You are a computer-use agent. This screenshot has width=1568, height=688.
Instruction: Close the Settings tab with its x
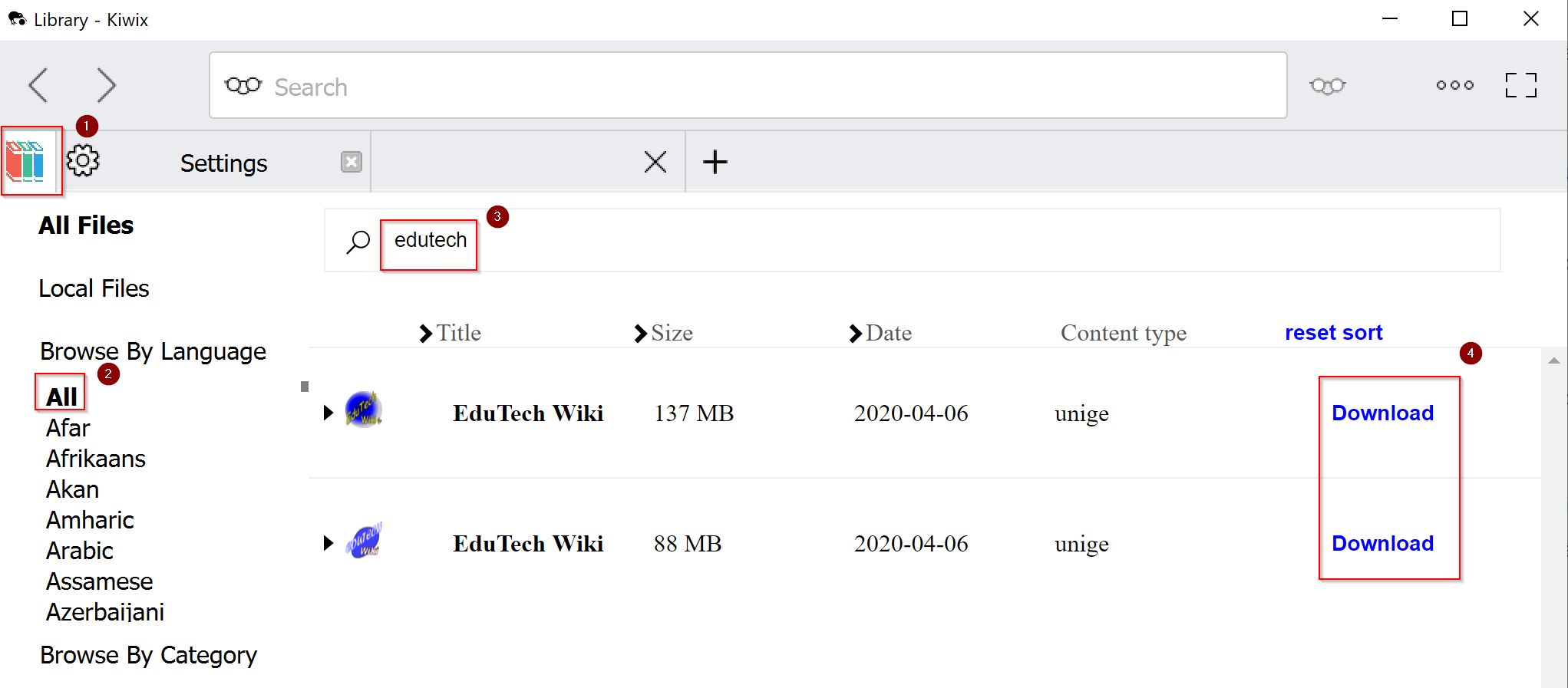point(351,162)
